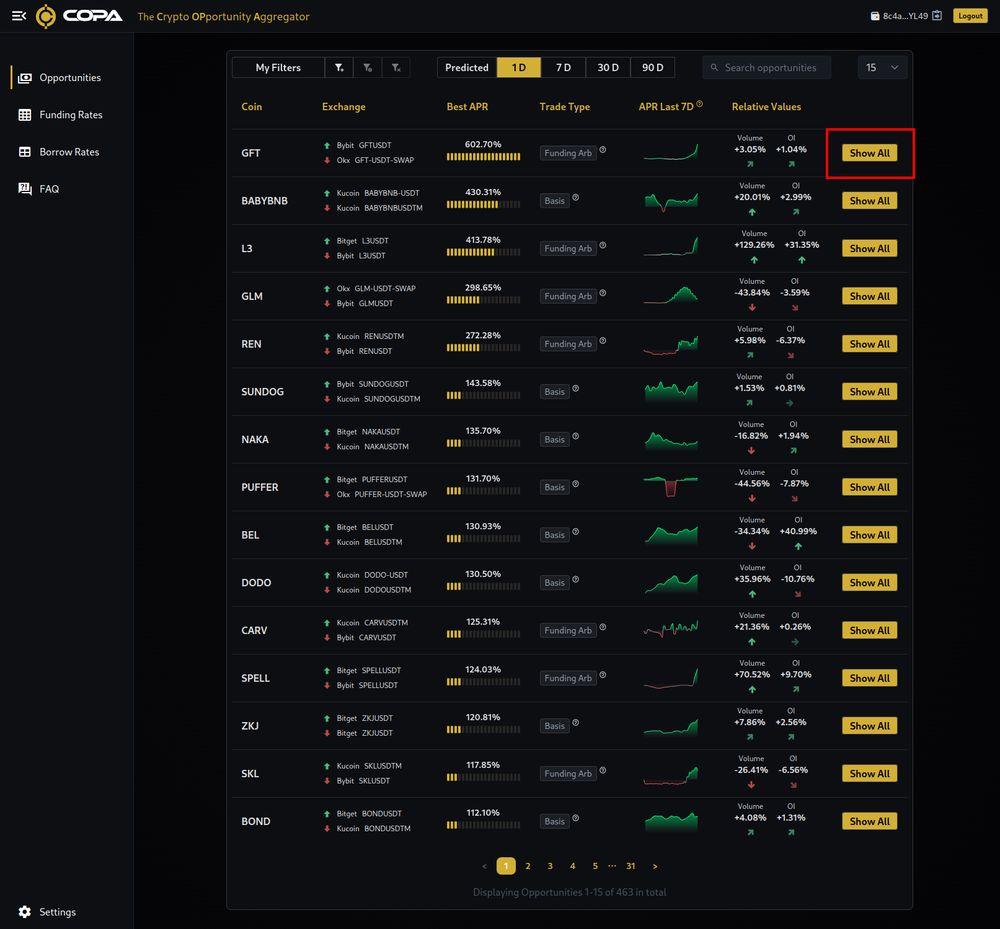Focus the Search opportunities field

pos(767,68)
